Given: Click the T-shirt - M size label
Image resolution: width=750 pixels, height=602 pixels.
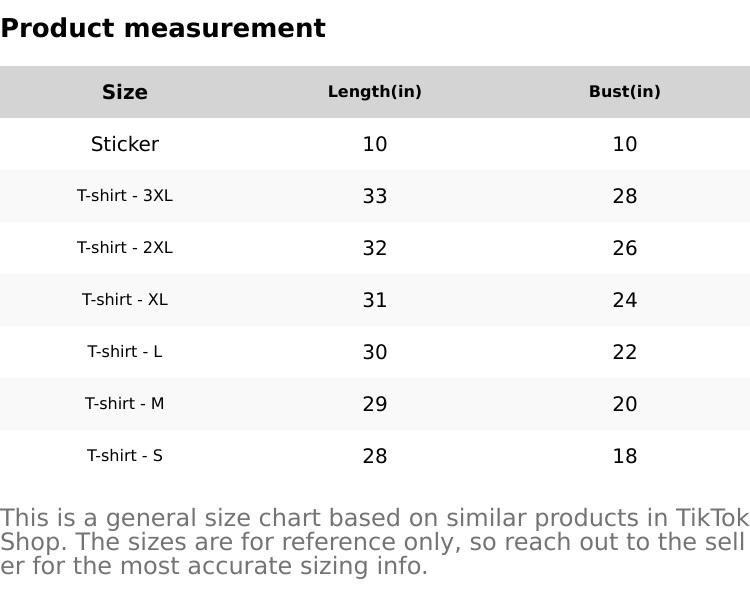Looking at the screenshot, I should tap(125, 404).
